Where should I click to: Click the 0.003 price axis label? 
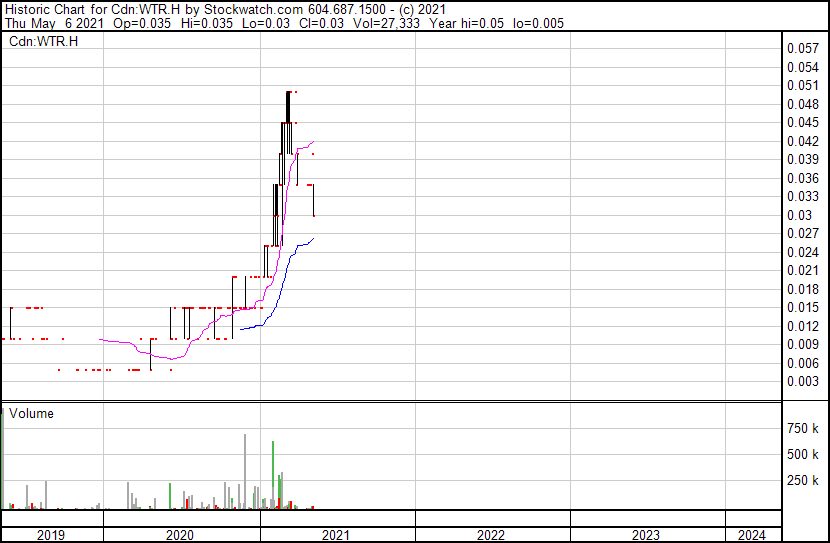[x=802, y=381]
